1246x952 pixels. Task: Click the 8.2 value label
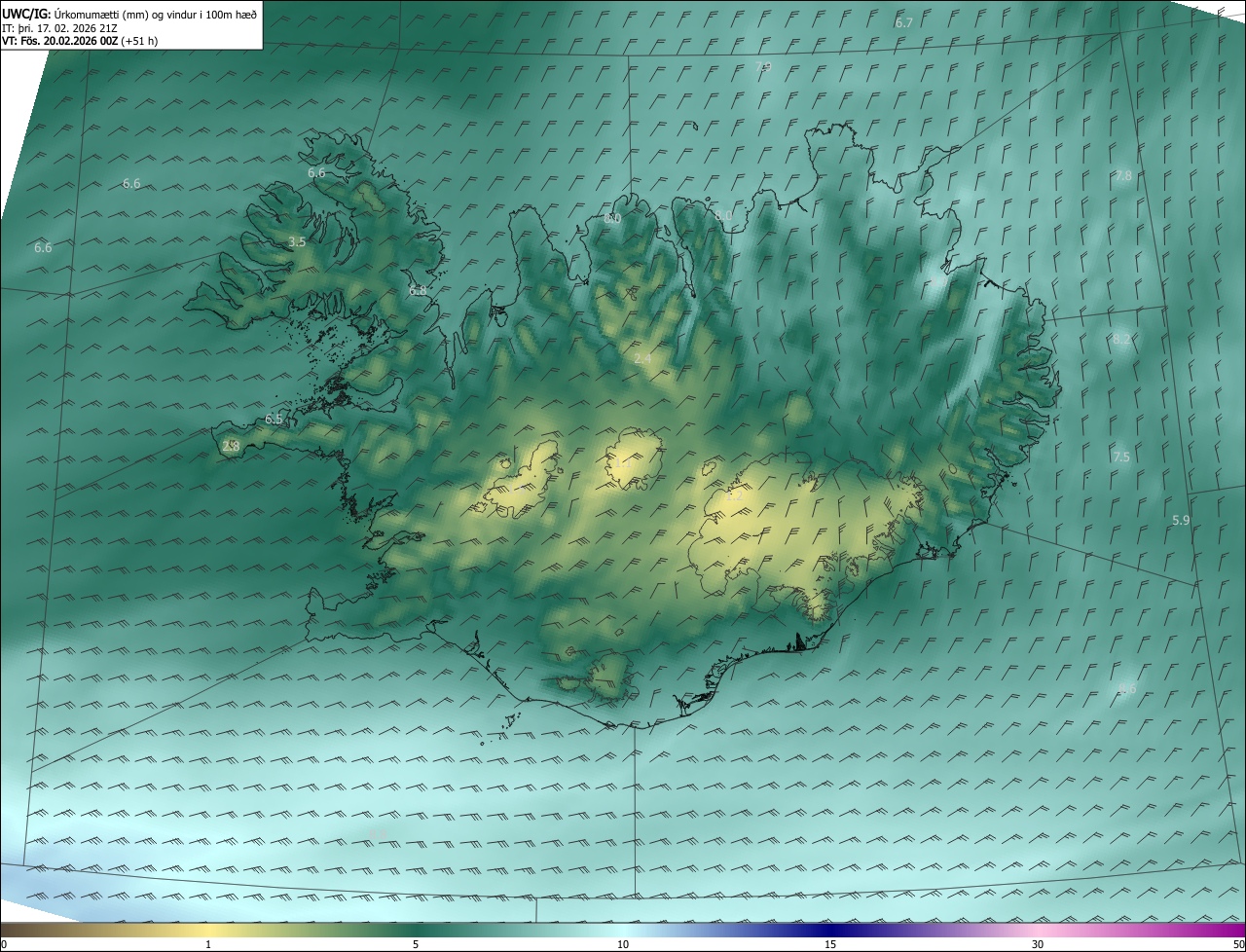(1121, 339)
